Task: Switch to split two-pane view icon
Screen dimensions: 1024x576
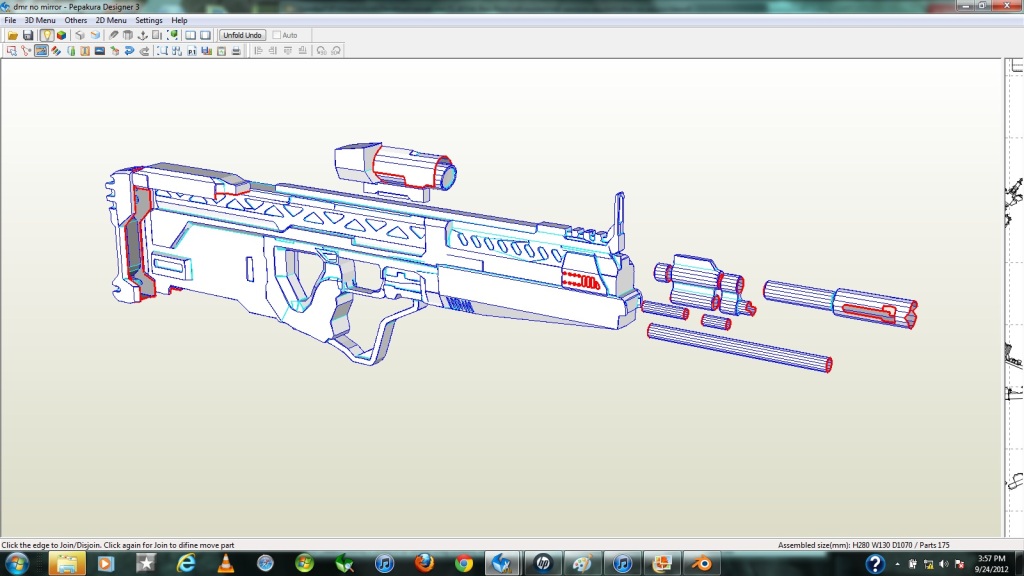Action: [191, 35]
